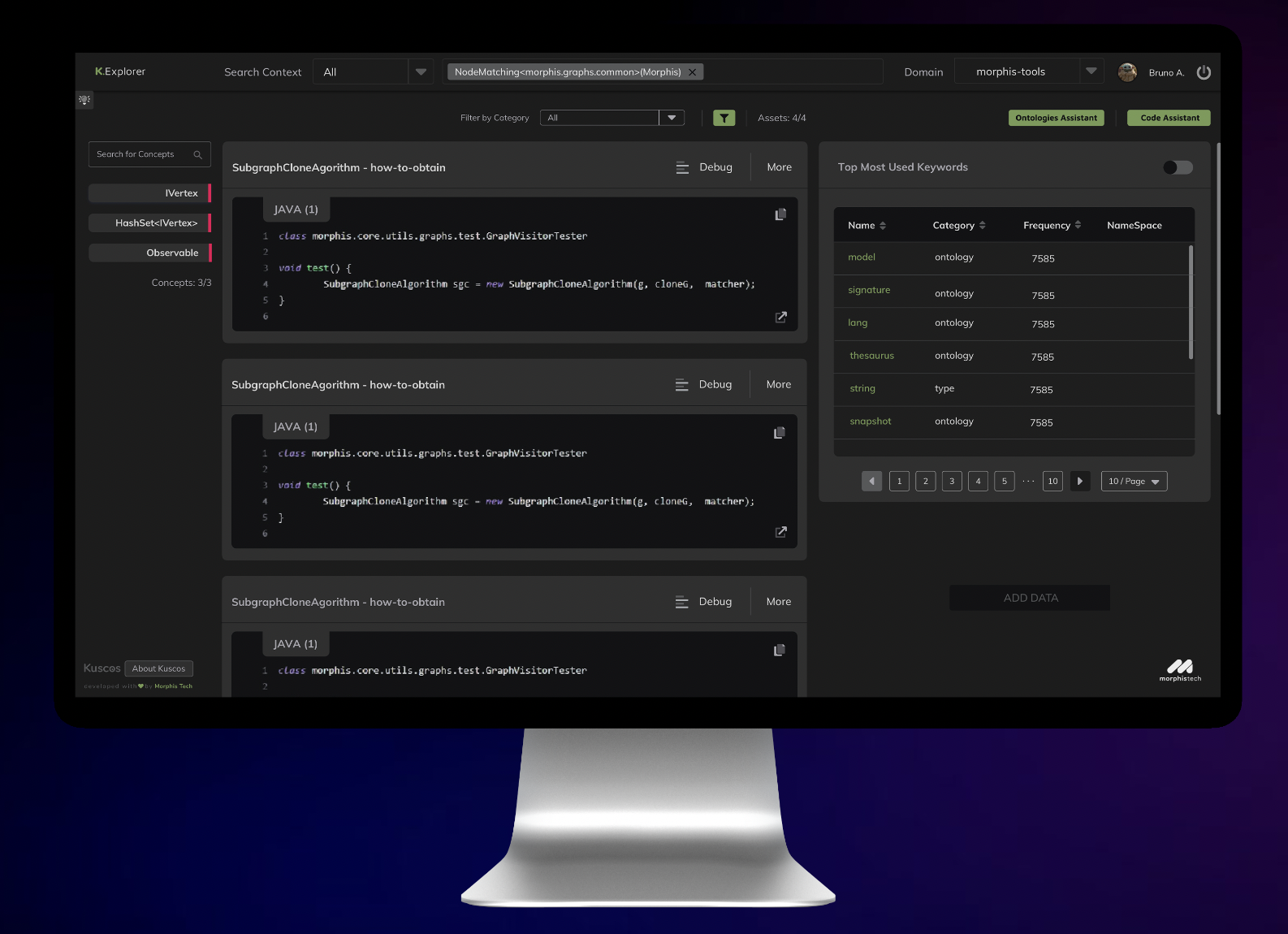Copy code from the second result card
Screen dimensions: 1288x934
coord(780,433)
